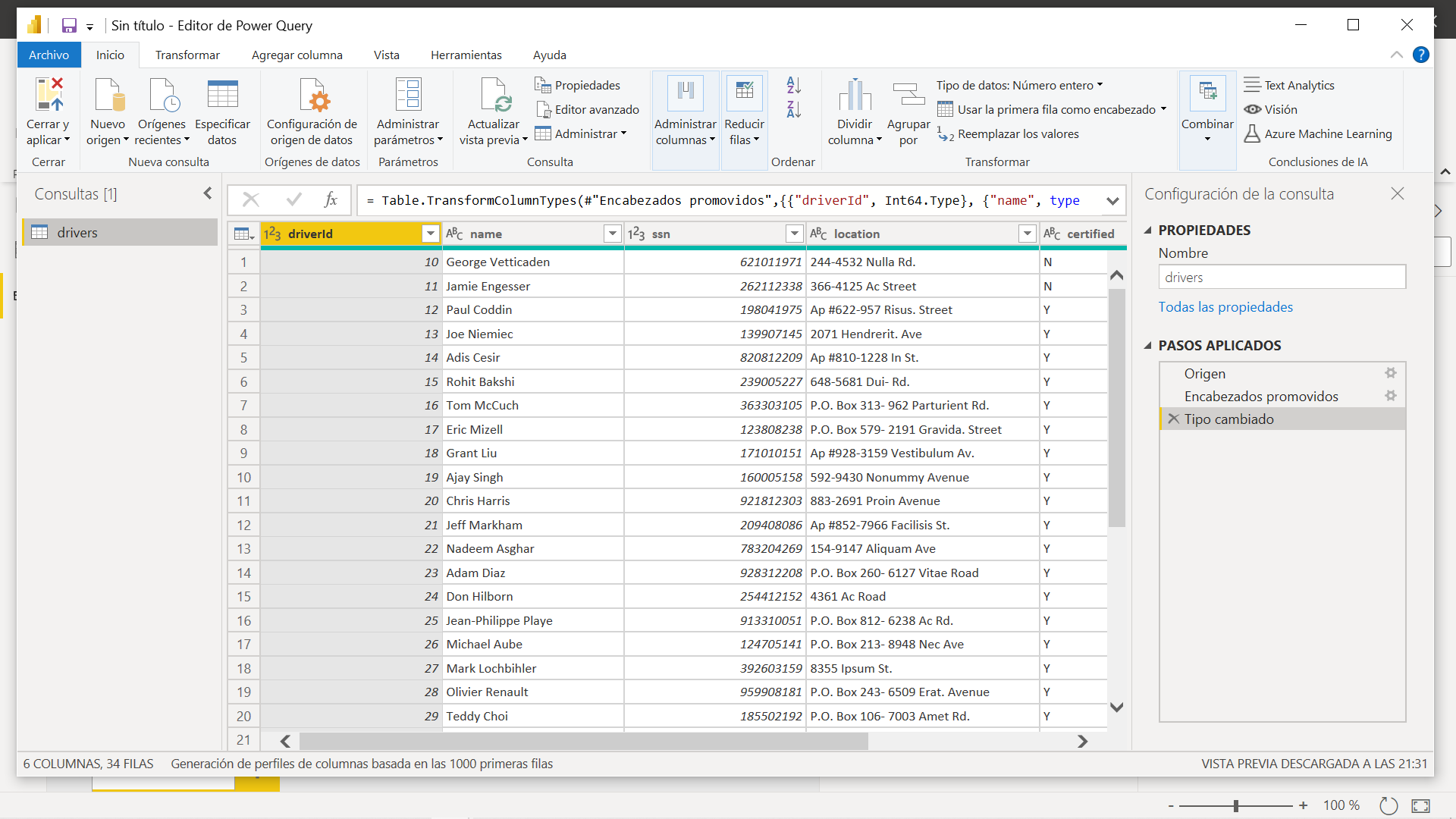1456x819 pixels.
Task: Switch to the Ayuda tab
Action: click(550, 55)
